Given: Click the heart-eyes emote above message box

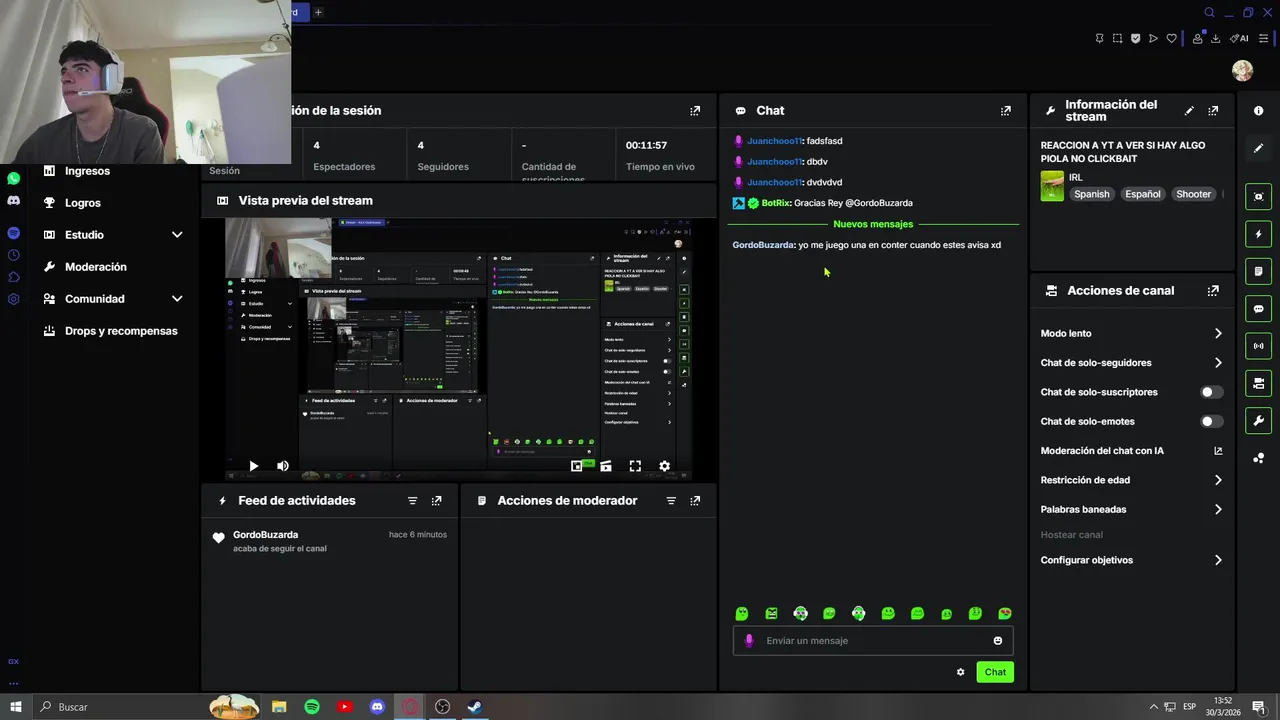Looking at the screenshot, I should (x=1005, y=614).
